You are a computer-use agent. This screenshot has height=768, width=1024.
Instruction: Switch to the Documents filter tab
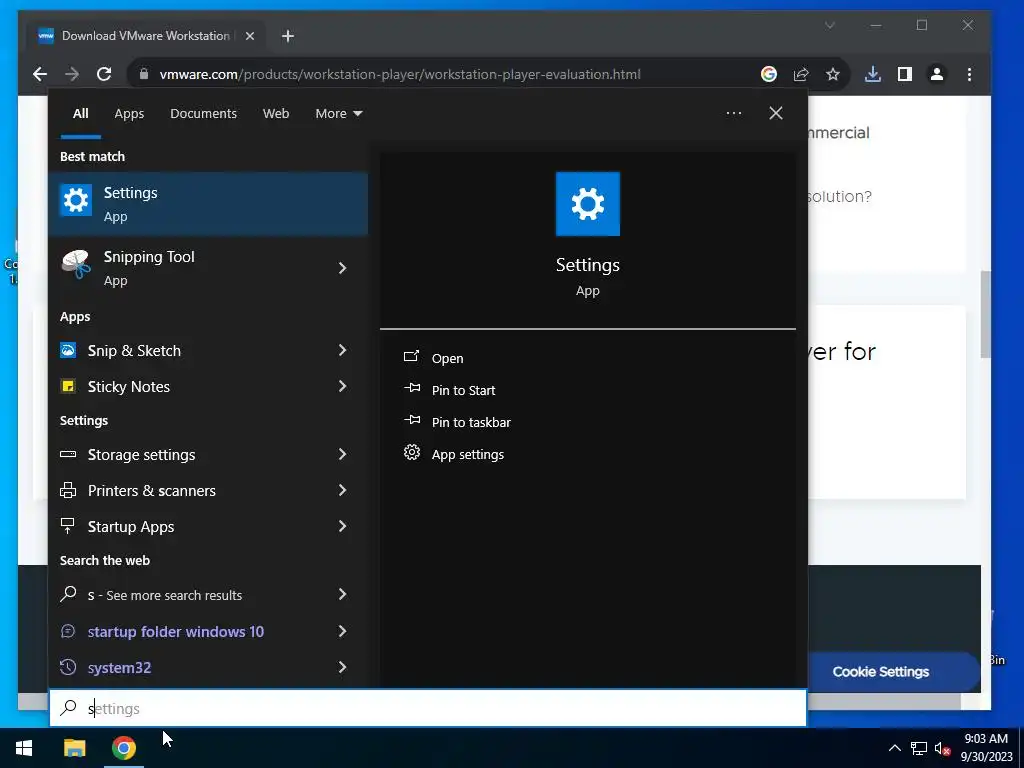point(203,114)
